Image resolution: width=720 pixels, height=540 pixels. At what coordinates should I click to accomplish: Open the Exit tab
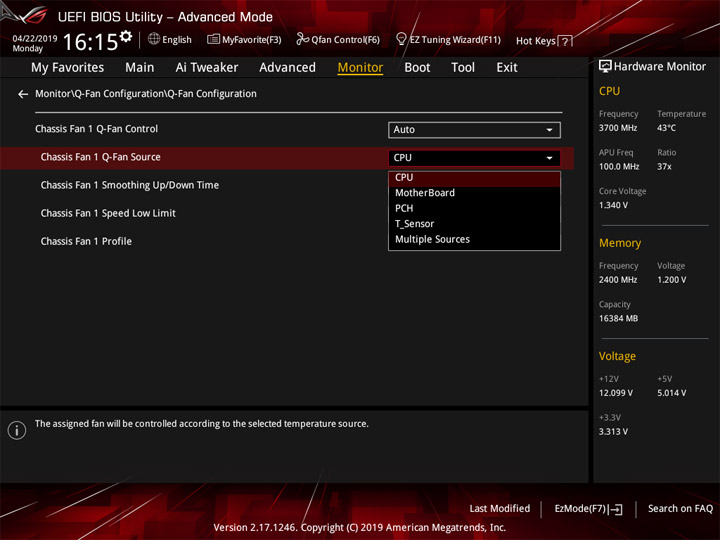click(x=507, y=68)
